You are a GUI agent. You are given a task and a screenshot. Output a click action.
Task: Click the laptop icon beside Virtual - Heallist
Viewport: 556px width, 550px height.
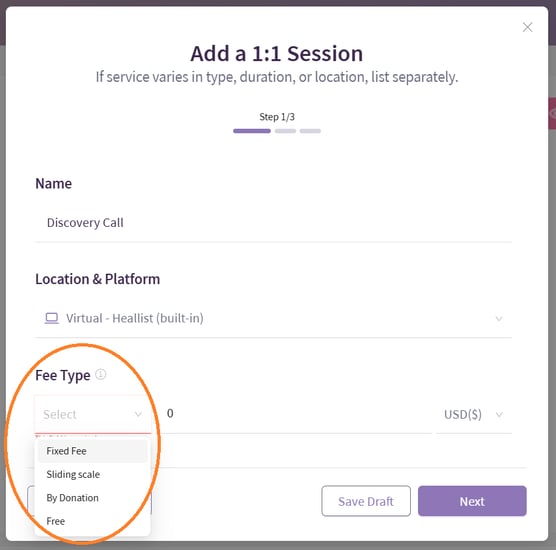pos(51,318)
